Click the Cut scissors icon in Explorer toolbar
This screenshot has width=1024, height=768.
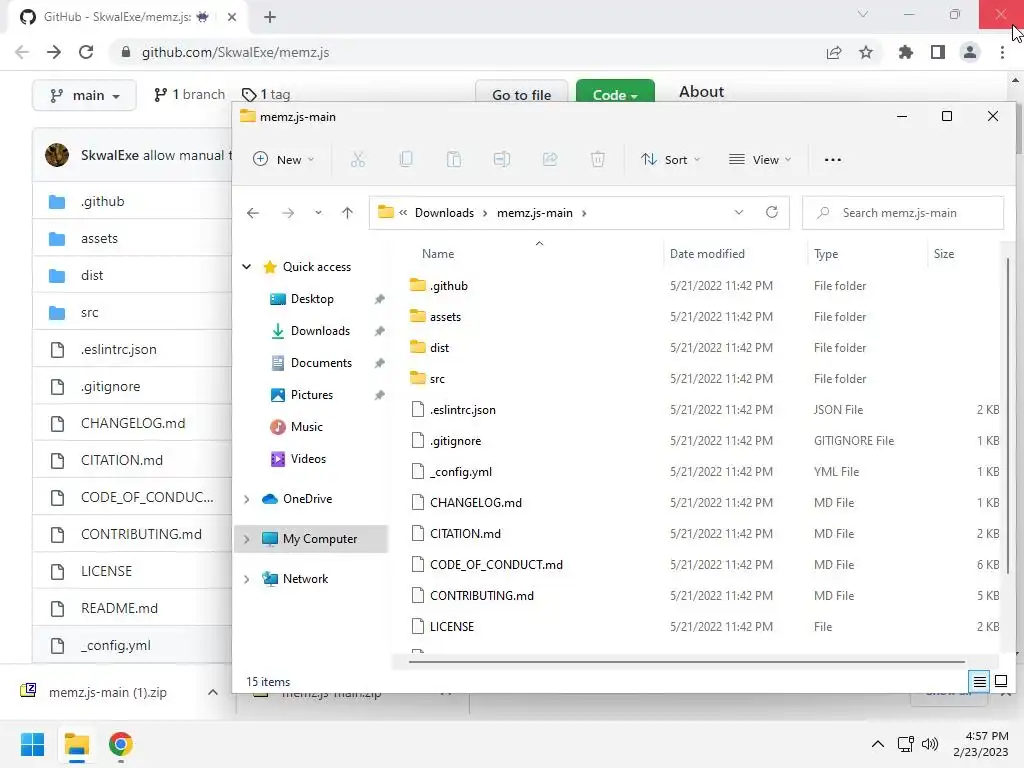pos(357,159)
